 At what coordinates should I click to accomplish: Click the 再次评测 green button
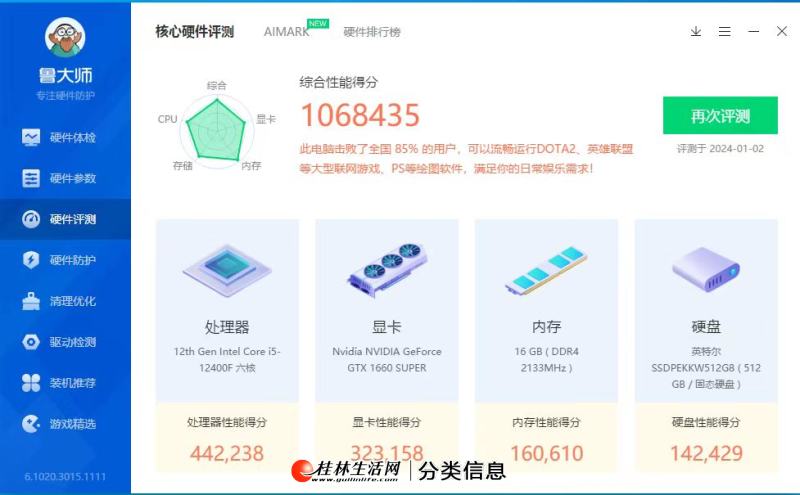[720, 115]
